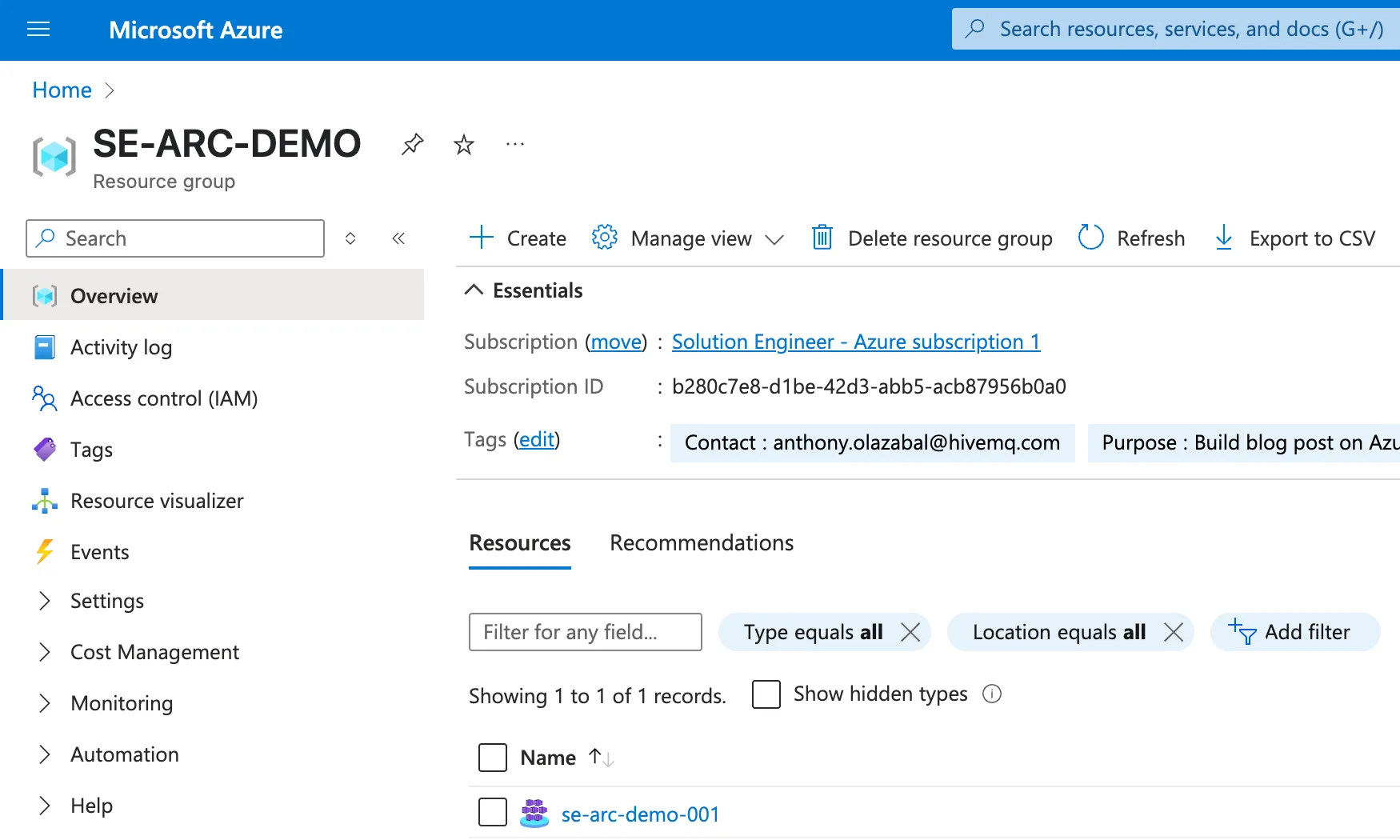Click the Events lightning bolt icon
This screenshot has width=1400, height=840.
[45, 552]
